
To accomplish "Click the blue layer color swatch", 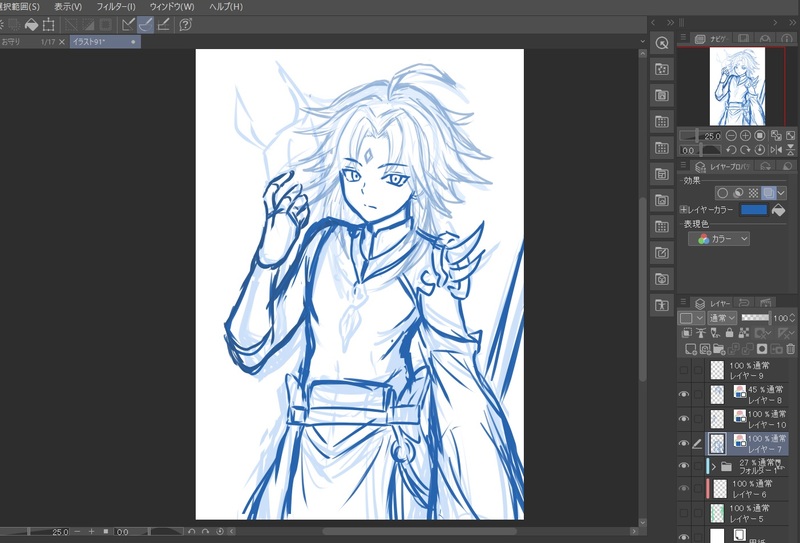I will (x=754, y=210).
